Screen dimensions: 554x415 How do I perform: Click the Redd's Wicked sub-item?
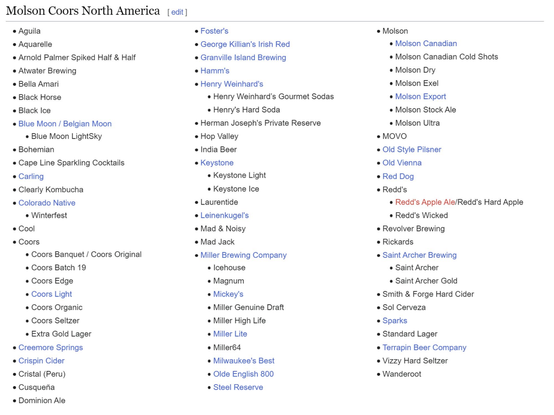(x=422, y=215)
